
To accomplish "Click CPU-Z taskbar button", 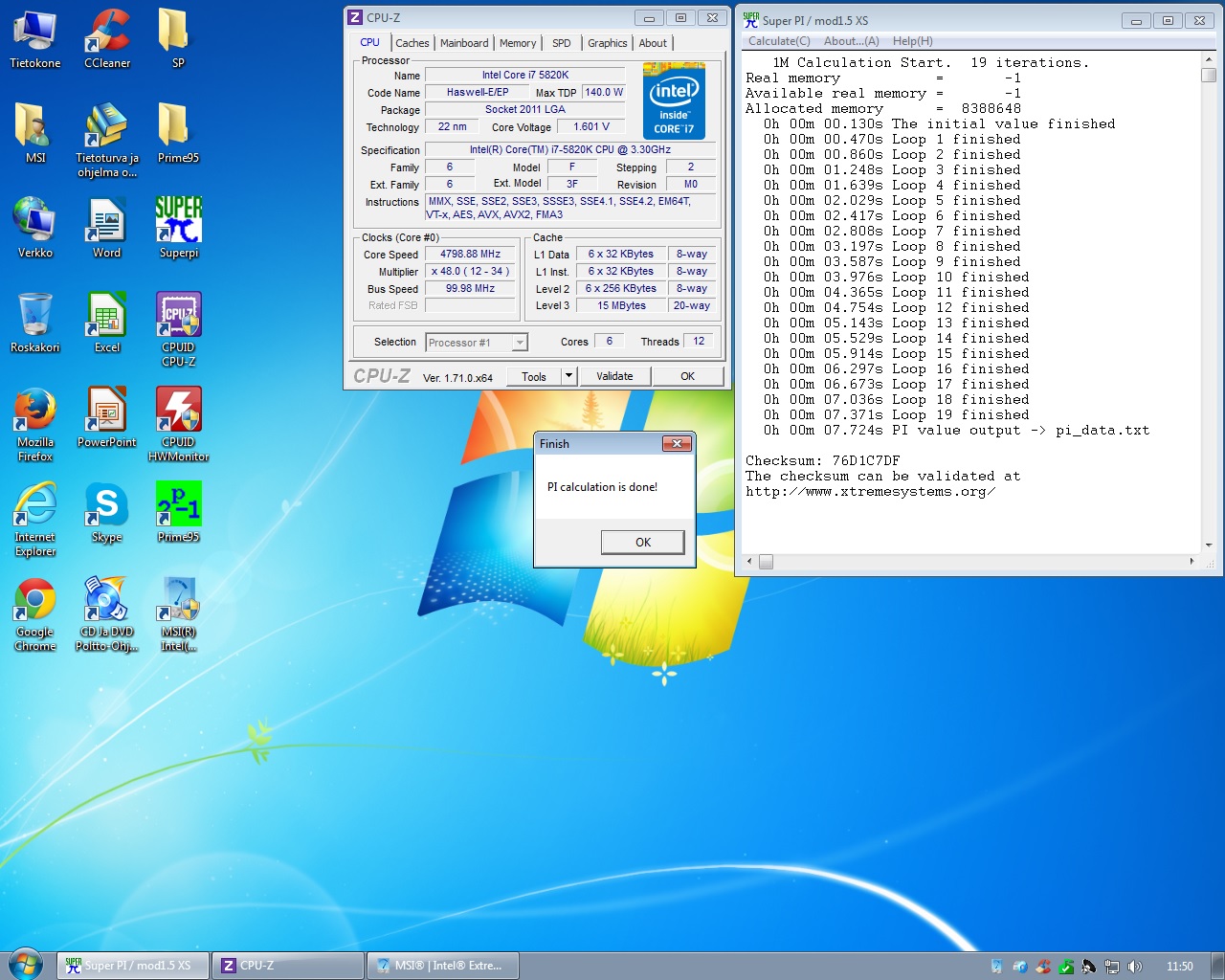I will (x=287, y=966).
